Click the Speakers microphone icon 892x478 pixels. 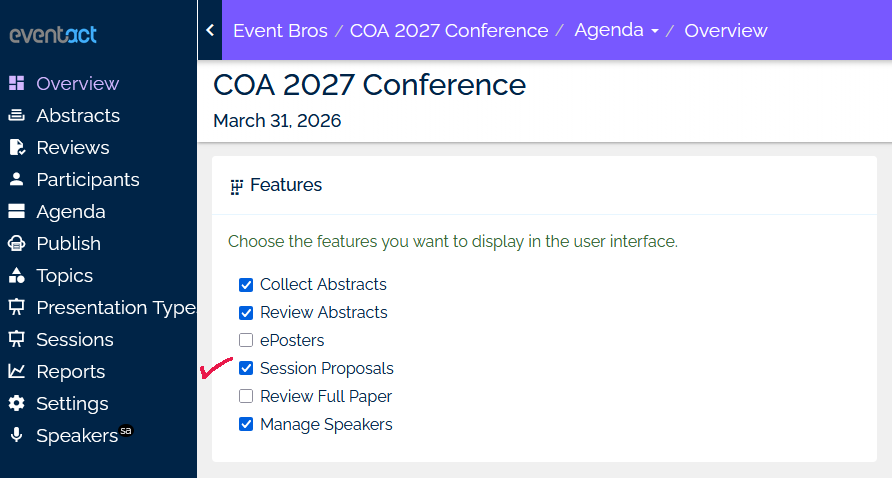16,436
